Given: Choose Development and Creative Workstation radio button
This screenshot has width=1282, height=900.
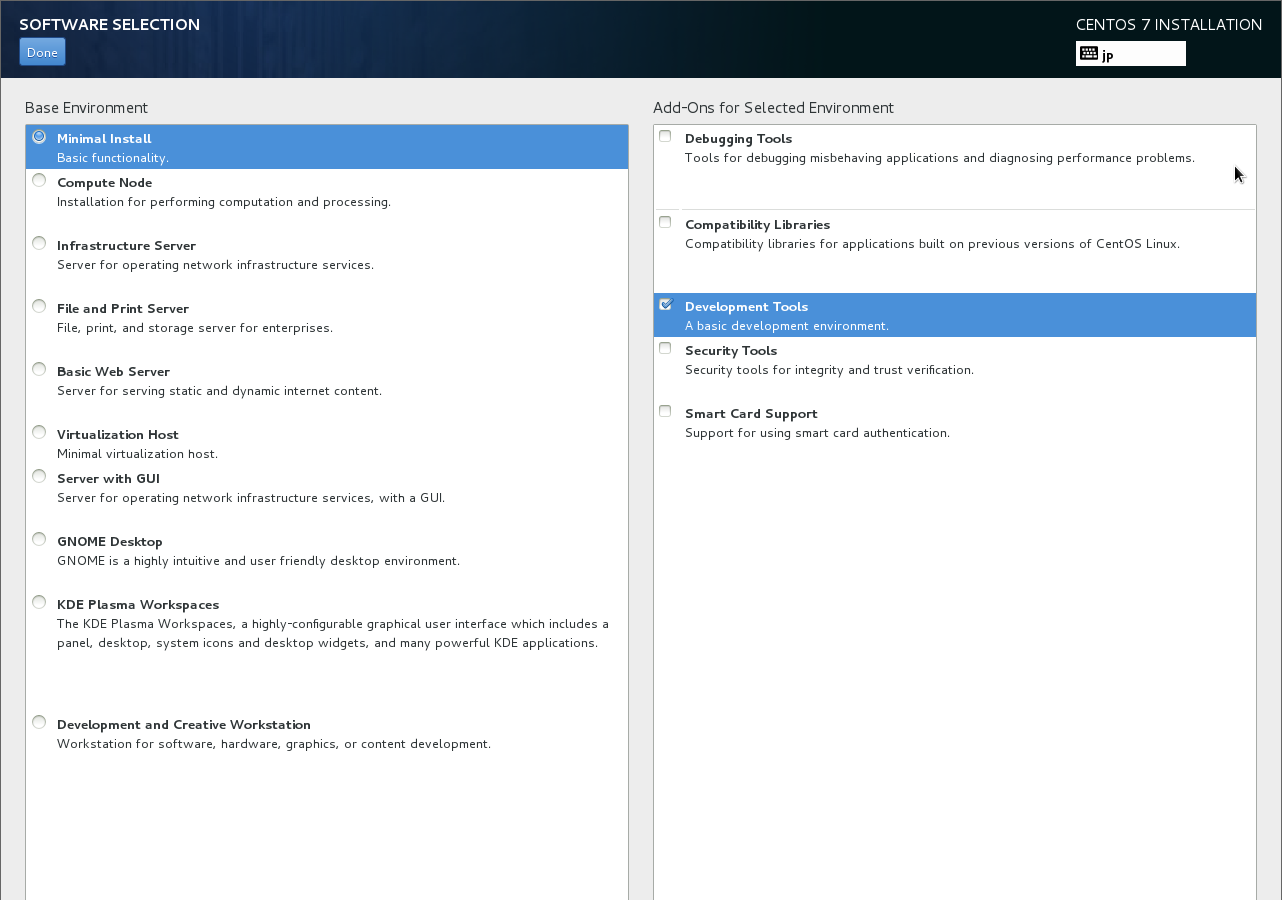Looking at the screenshot, I should pos(39,722).
